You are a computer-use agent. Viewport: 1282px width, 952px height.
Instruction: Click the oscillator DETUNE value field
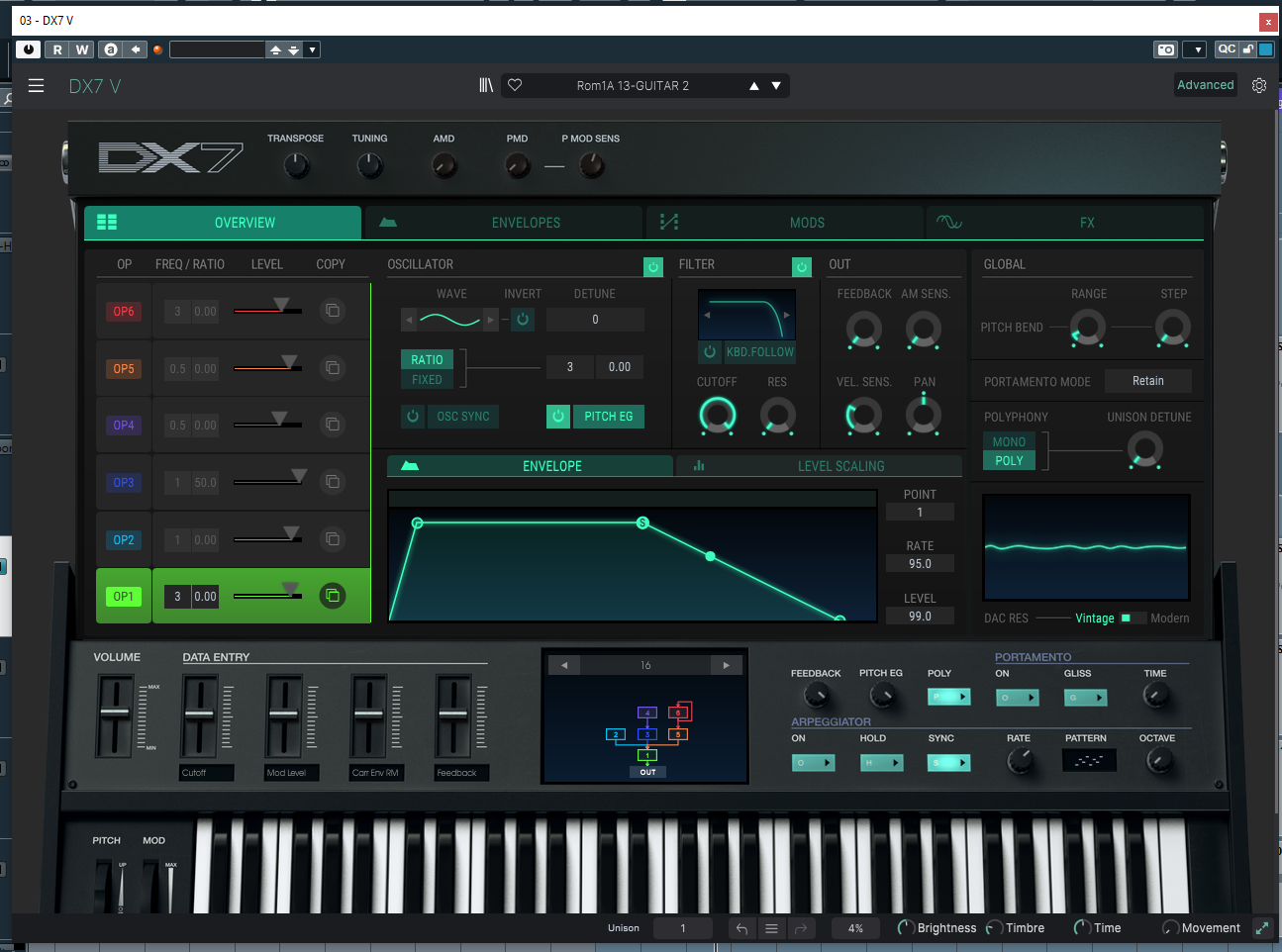595,320
